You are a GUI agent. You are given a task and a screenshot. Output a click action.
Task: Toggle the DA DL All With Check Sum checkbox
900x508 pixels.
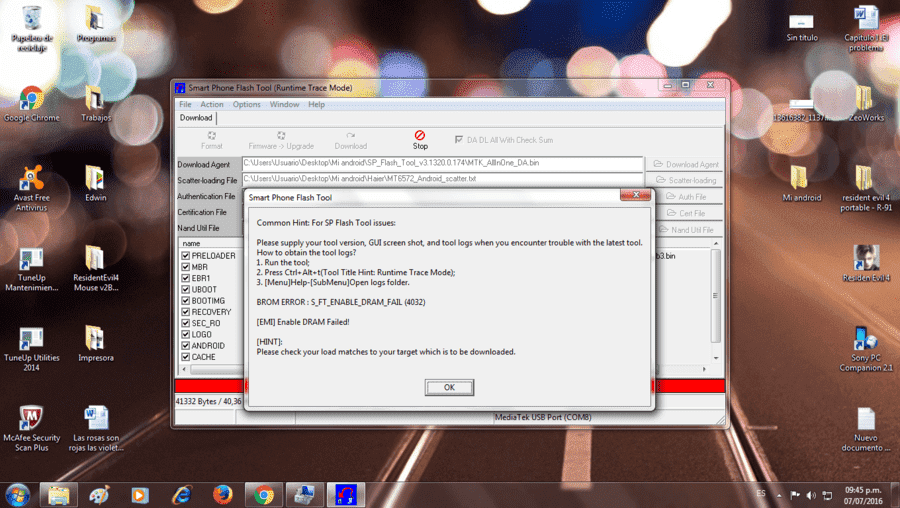(459, 139)
